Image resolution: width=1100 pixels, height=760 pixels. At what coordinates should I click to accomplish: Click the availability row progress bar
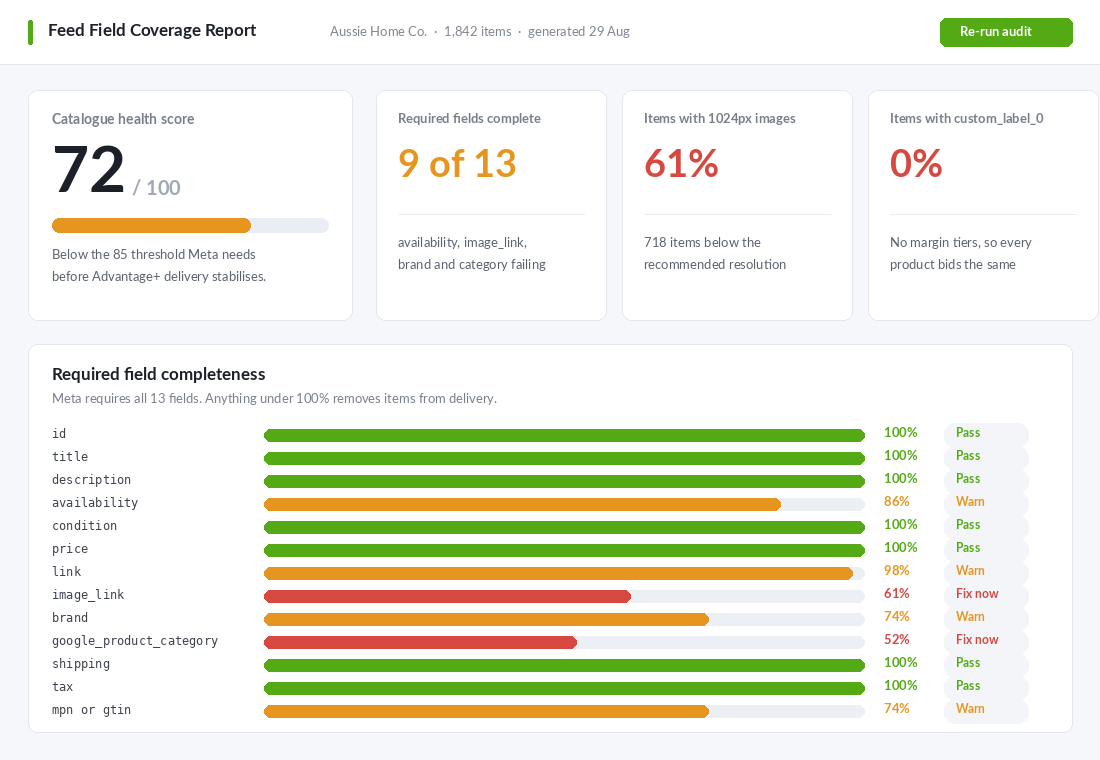tap(564, 505)
